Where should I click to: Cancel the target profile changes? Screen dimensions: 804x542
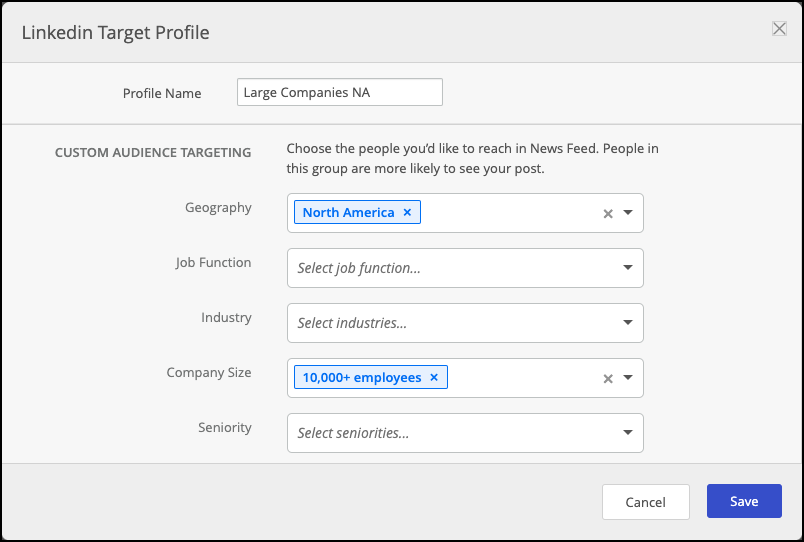(x=646, y=501)
